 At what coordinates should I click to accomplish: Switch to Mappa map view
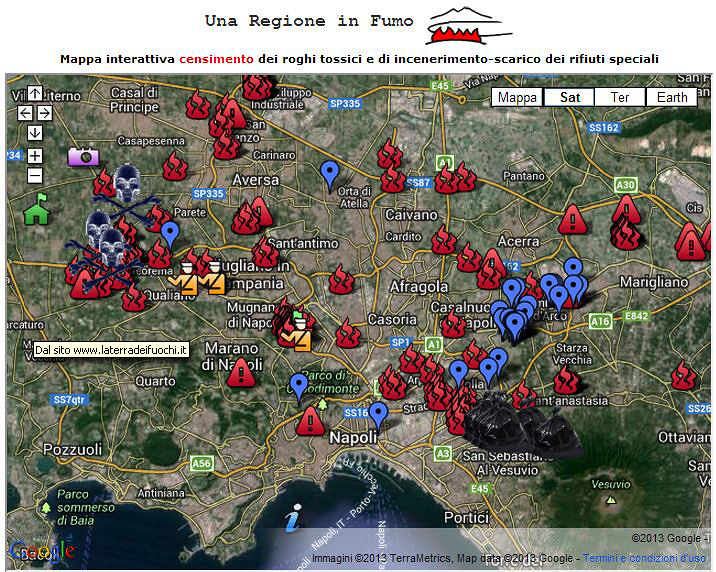point(517,97)
